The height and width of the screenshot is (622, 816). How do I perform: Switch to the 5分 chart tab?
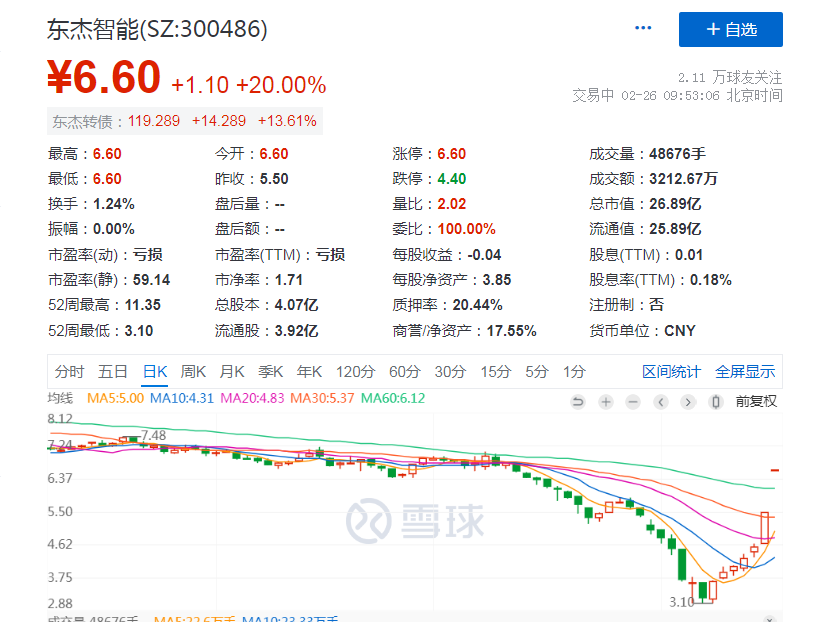pos(537,372)
